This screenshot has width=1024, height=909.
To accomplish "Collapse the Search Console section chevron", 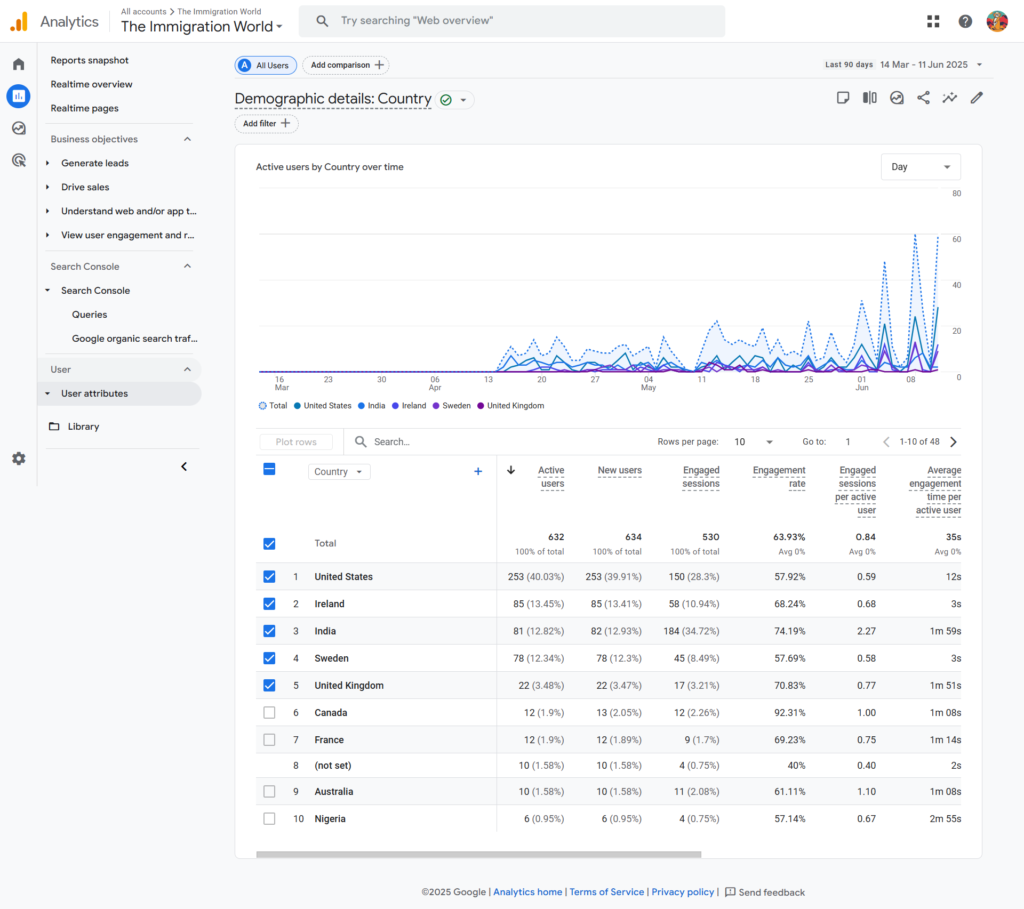I will click(187, 266).
